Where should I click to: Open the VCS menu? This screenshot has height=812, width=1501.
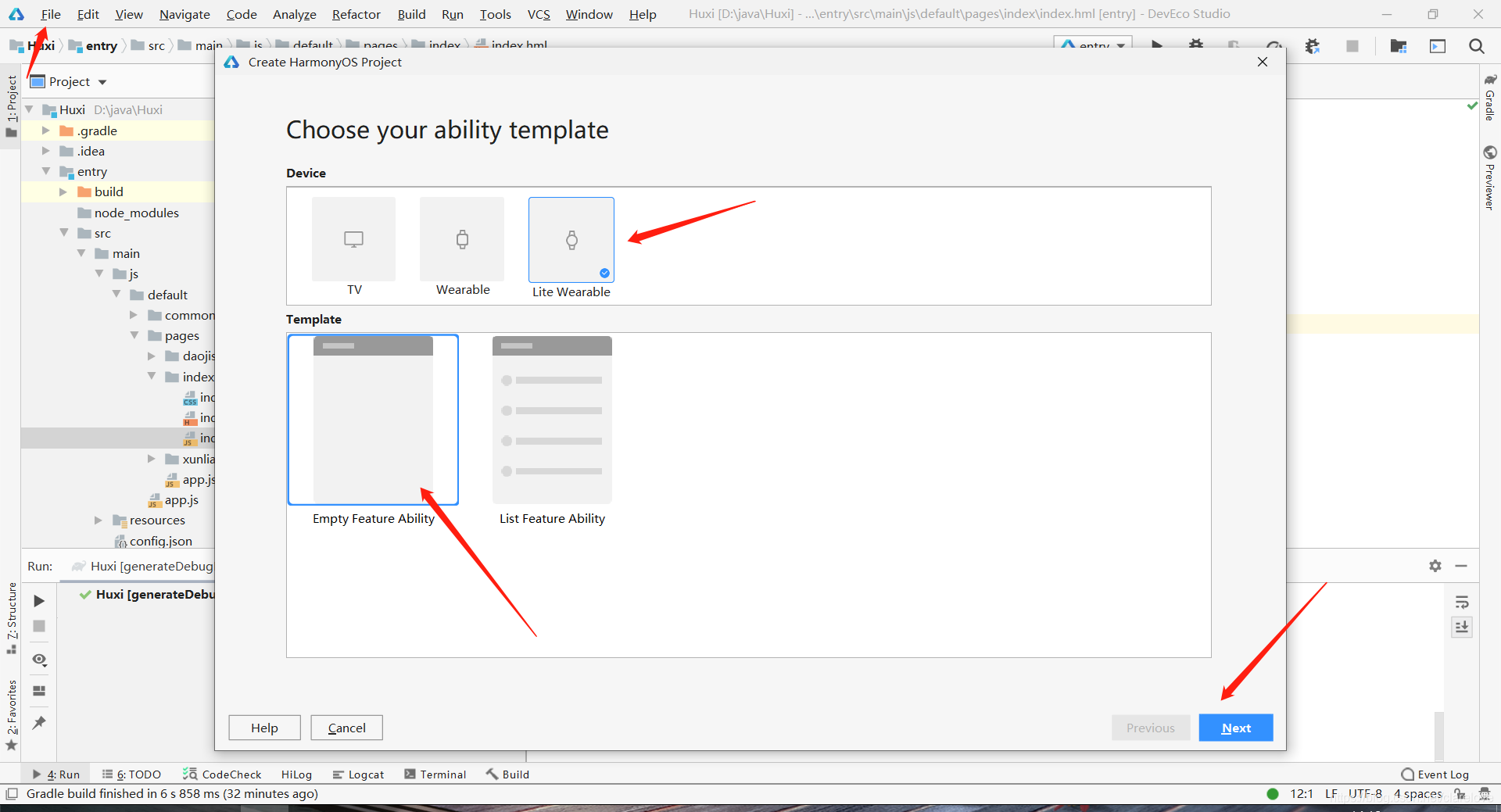click(539, 14)
